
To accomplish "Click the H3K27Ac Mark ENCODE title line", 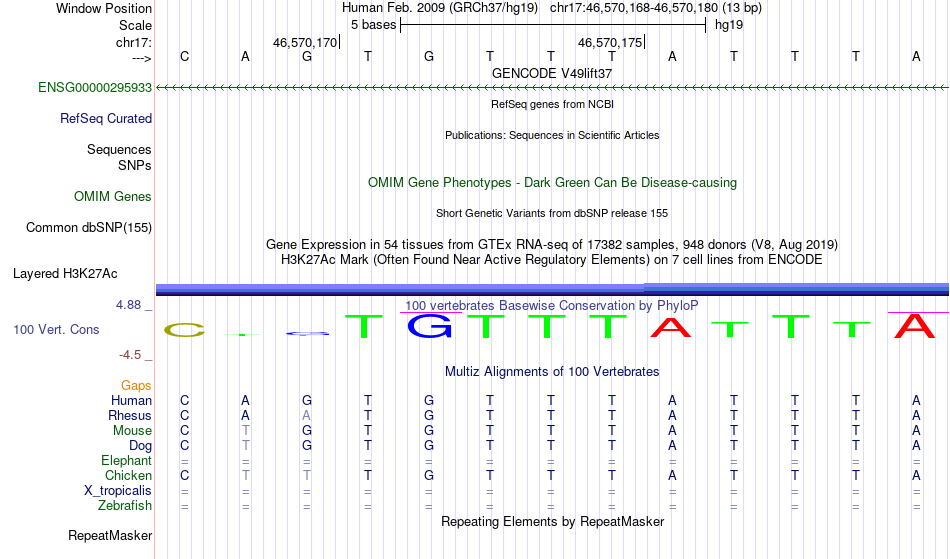I will click(552, 260).
